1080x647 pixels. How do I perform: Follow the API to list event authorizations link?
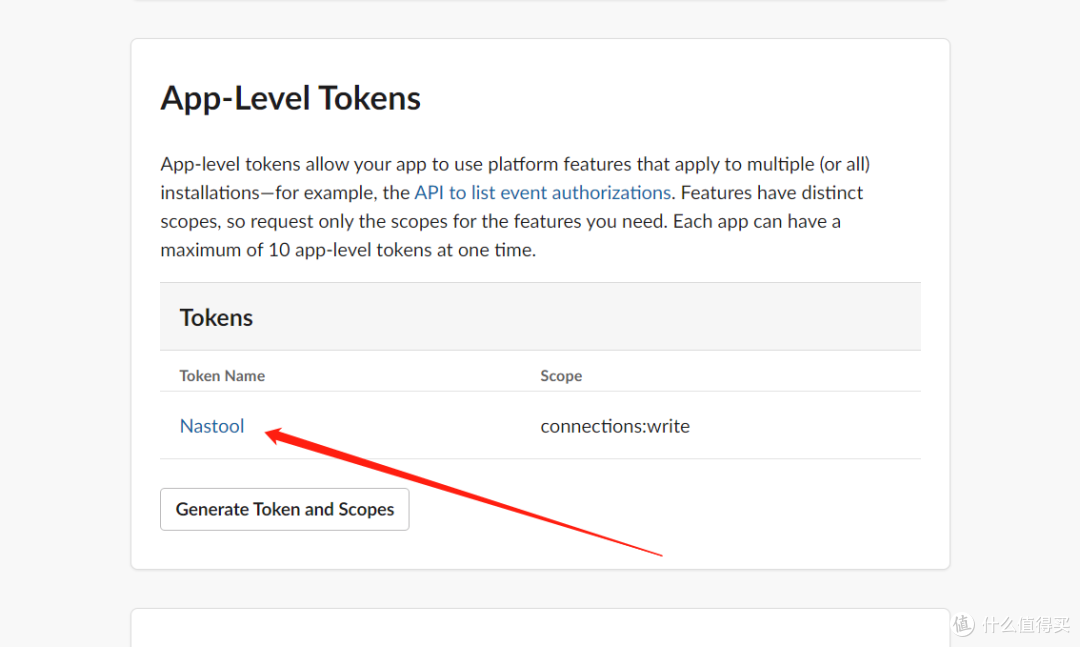542,192
